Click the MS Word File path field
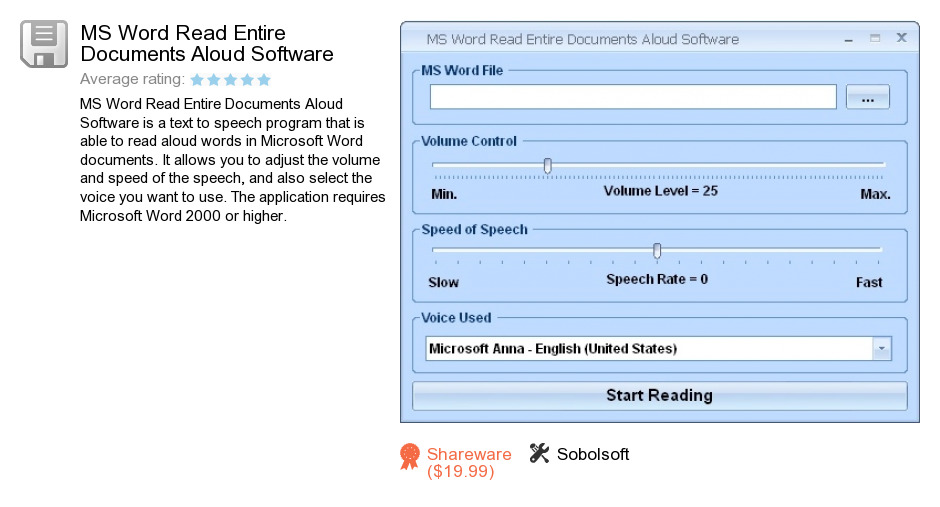Image resolution: width=940 pixels, height=507 pixels. point(633,97)
